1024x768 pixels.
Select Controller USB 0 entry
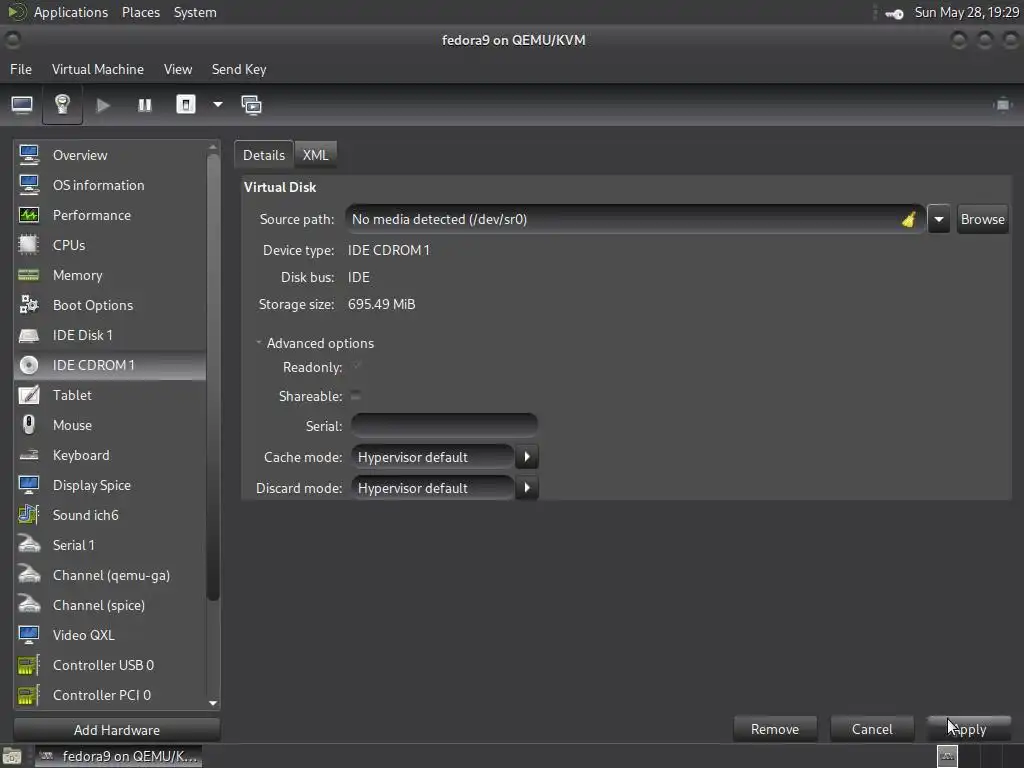110,665
